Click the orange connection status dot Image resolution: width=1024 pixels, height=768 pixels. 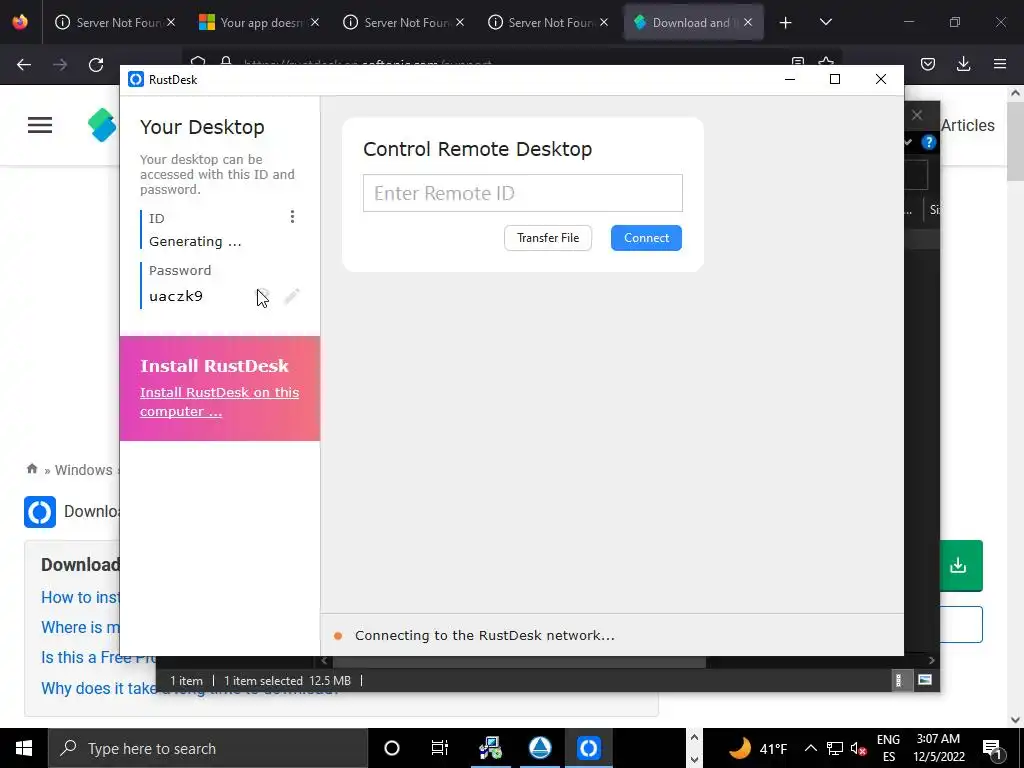tap(338, 635)
